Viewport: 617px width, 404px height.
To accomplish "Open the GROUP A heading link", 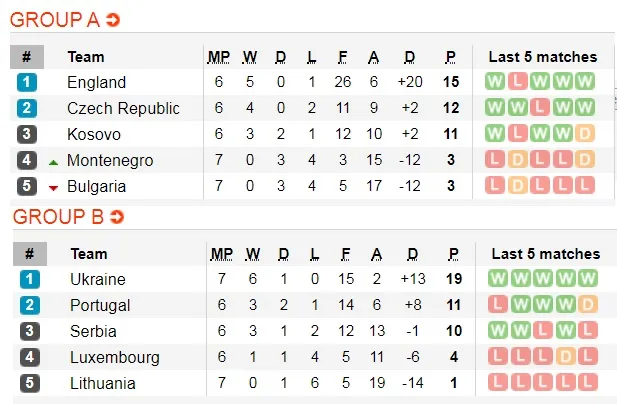I will tap(55, 20).
